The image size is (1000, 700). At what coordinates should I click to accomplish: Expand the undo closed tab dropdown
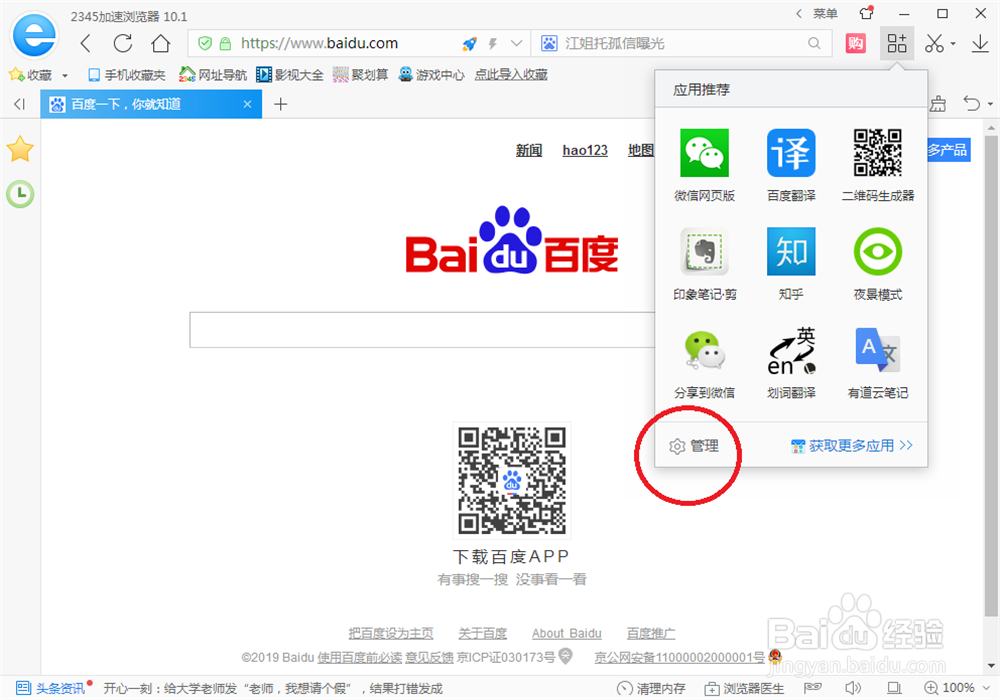[990, 104]
